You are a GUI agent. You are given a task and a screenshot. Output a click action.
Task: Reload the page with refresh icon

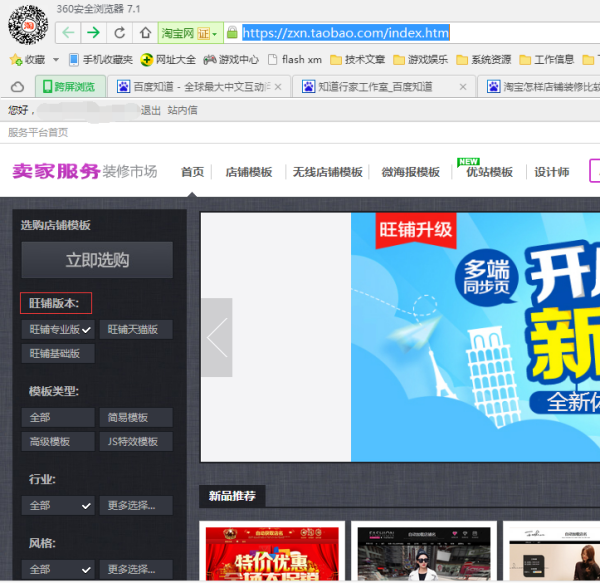pyautogui.click(x=119, y=33)
